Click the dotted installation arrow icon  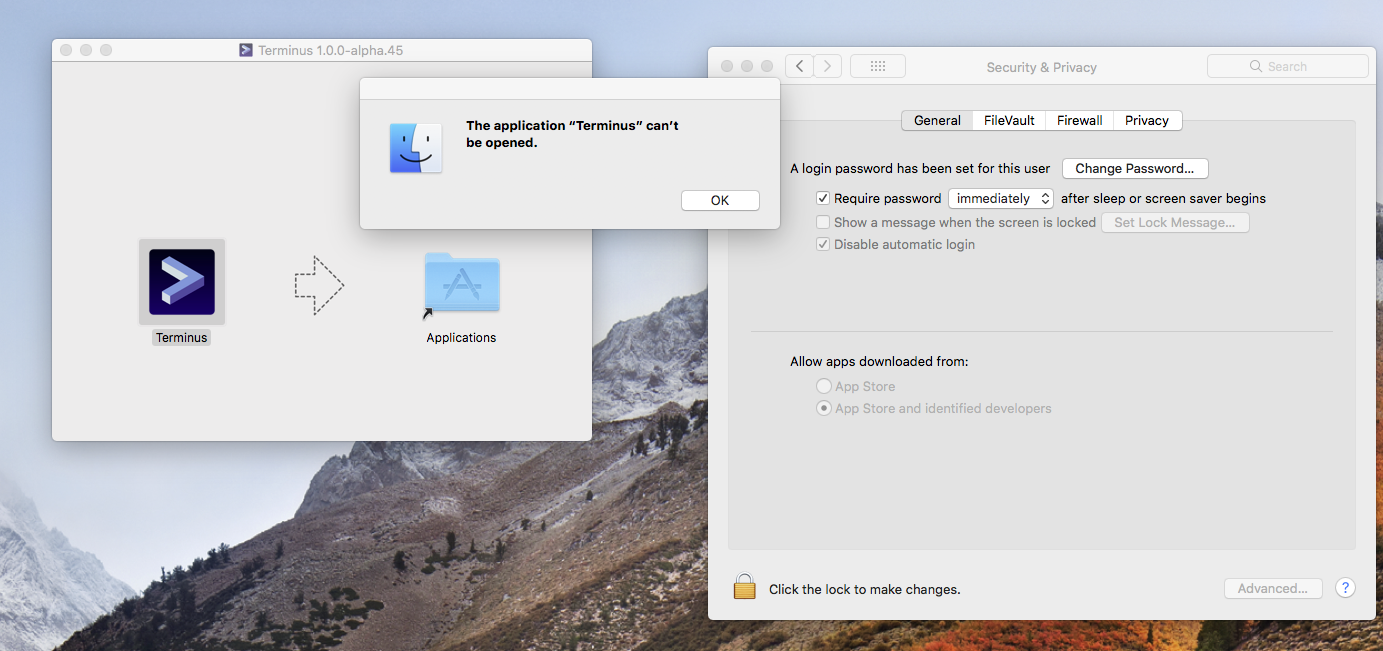[x=320, y=284]
